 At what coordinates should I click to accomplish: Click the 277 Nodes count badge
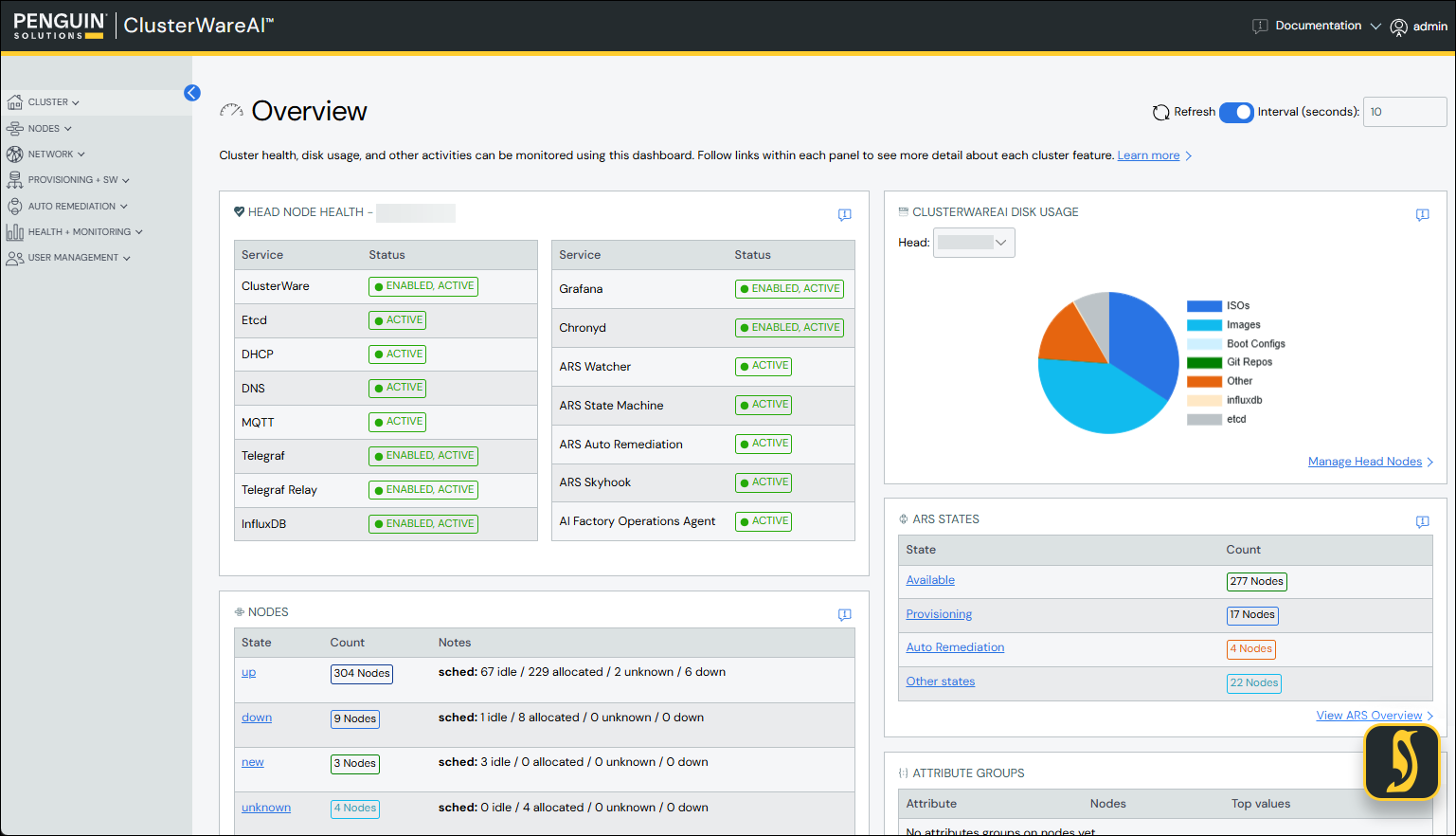[1256, 582]
